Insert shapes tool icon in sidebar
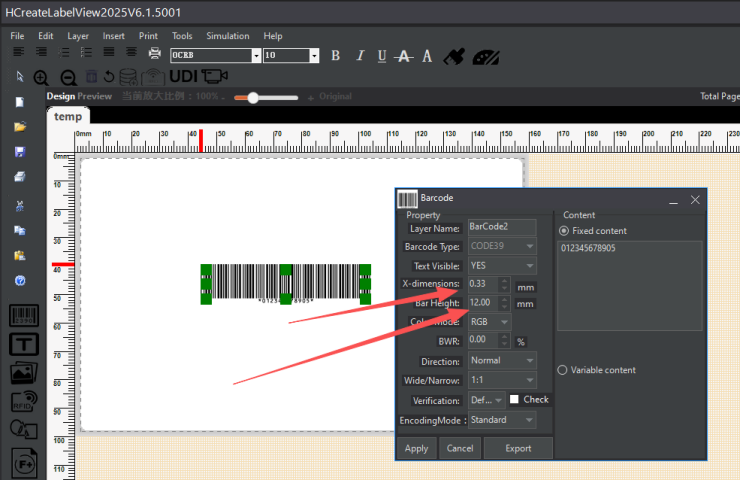The height and width of the screenshot is (480, 740). coord(24,429)
